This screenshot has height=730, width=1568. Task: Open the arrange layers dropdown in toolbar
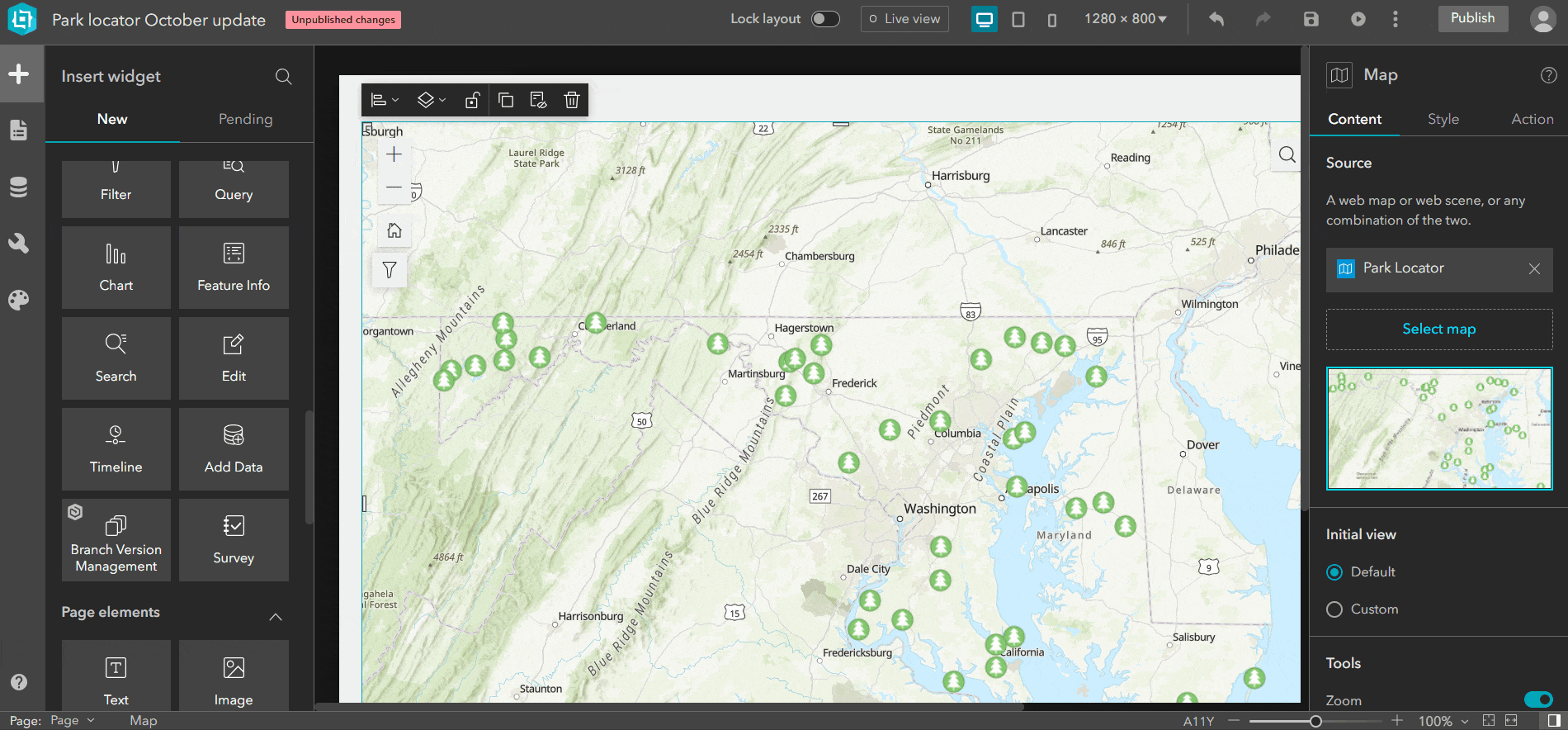pyautogui.click(x=431, y=100)
